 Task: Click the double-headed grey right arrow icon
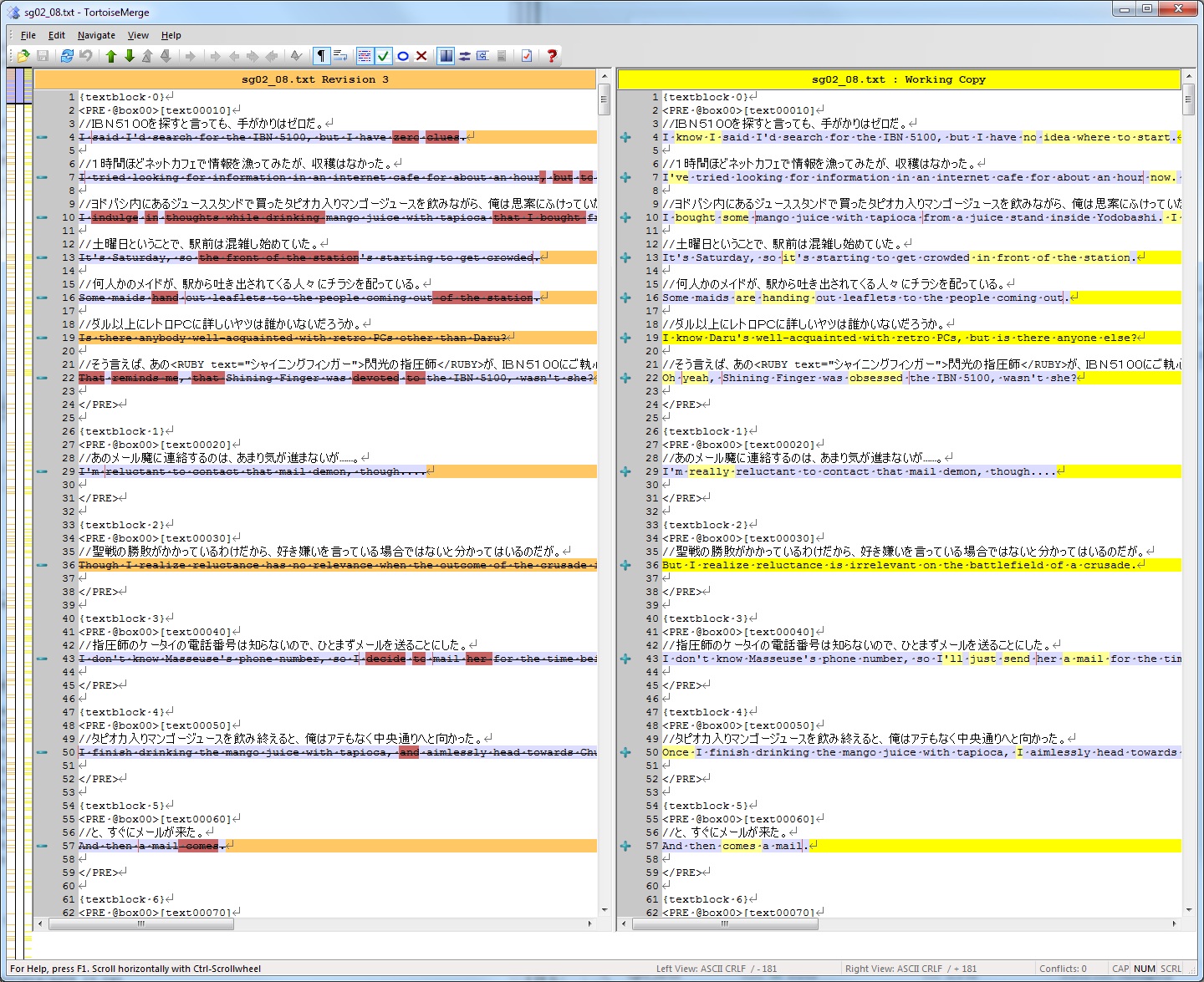point(253,56)
